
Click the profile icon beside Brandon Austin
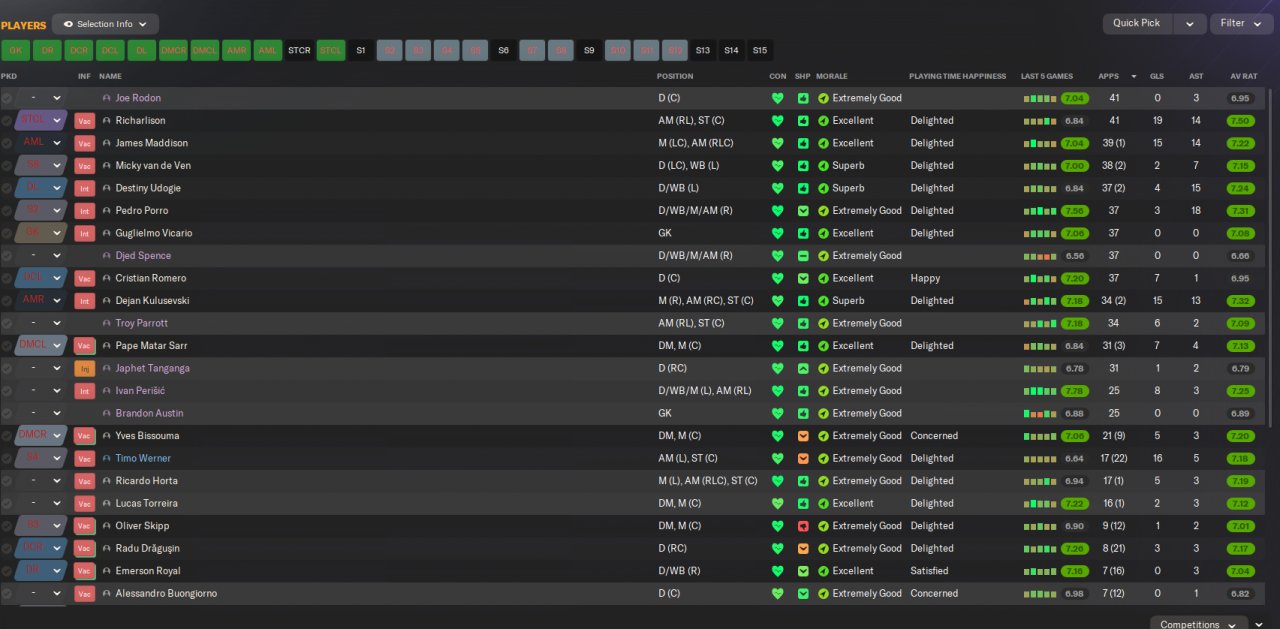pos(107,413)
